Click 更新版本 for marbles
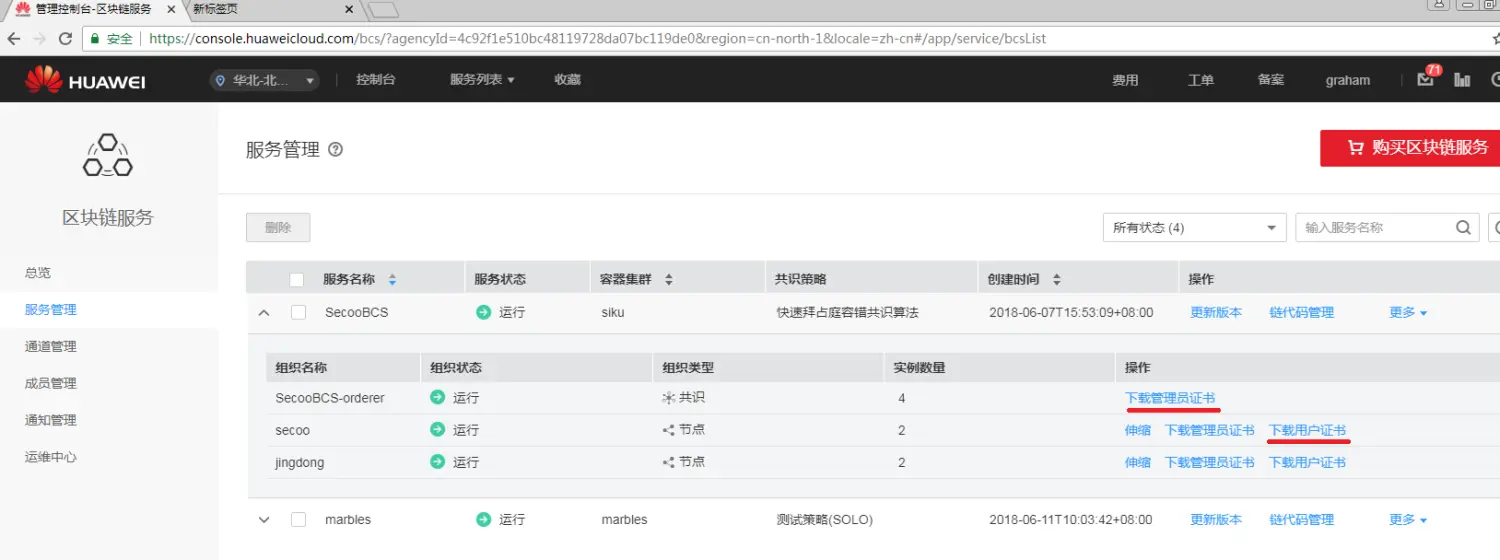The image size is (1500, 560). point(1216,520)
